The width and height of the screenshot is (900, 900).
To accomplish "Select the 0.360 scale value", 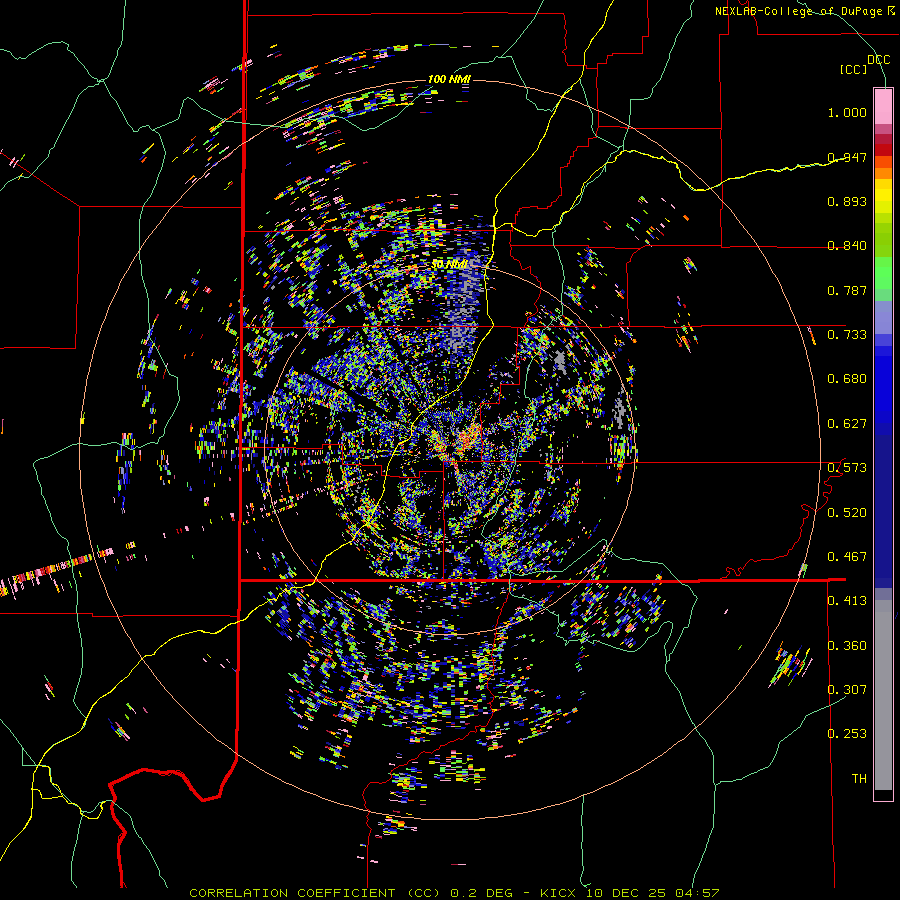I will click(x=847, y=646).
